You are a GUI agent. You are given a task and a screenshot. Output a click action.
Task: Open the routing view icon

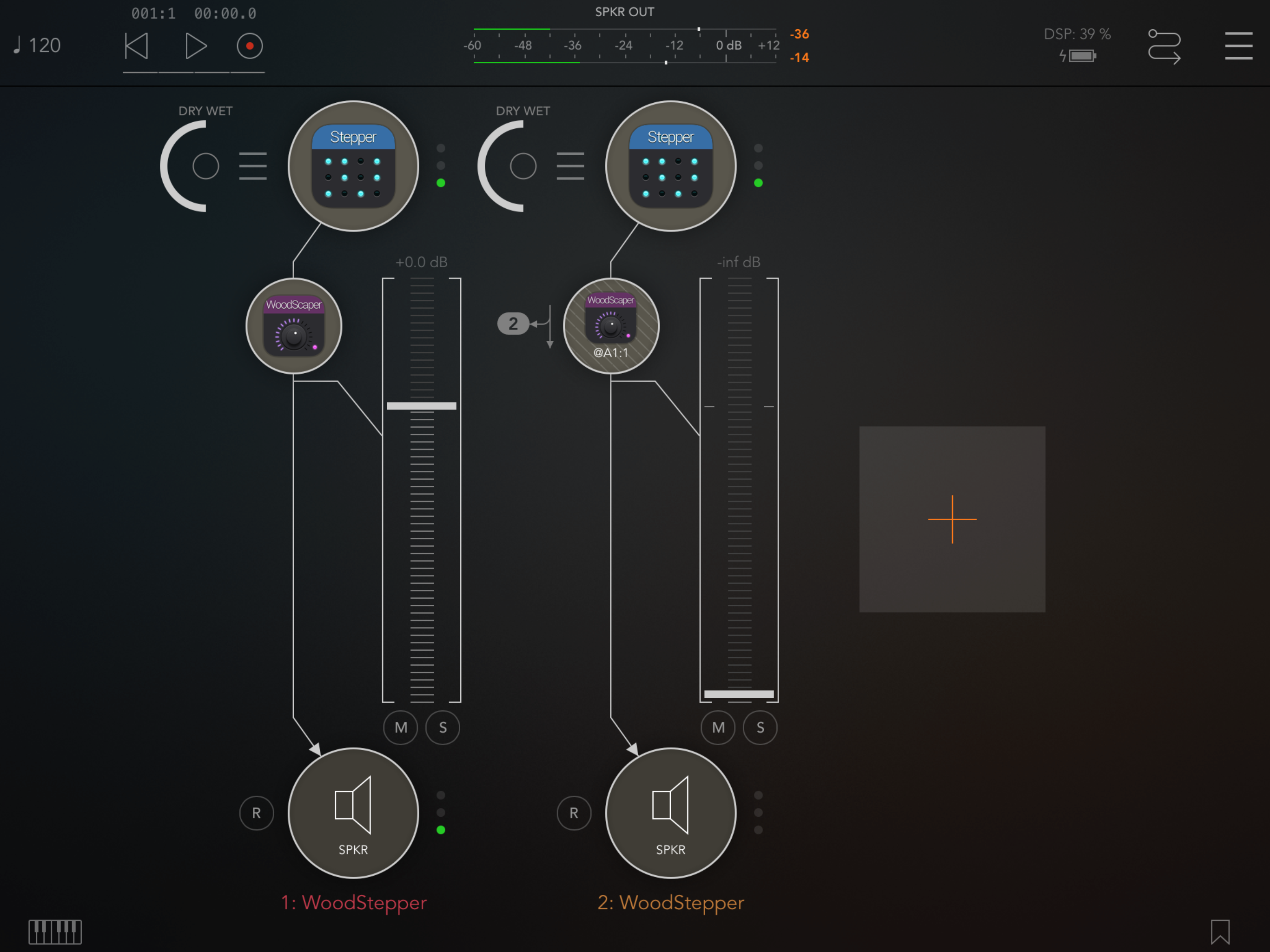[x=1164, y=46]
